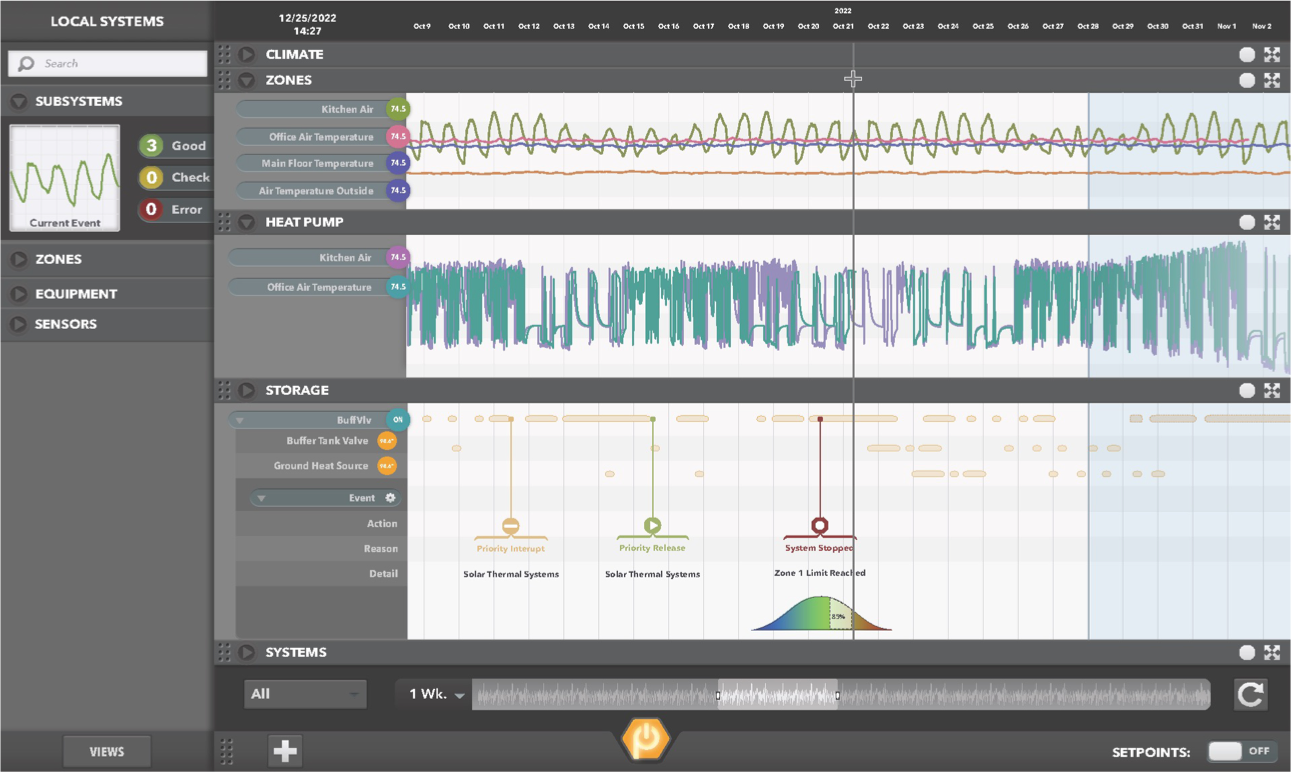Grab the CLIMATE panel drag handle

pos(225,54)
